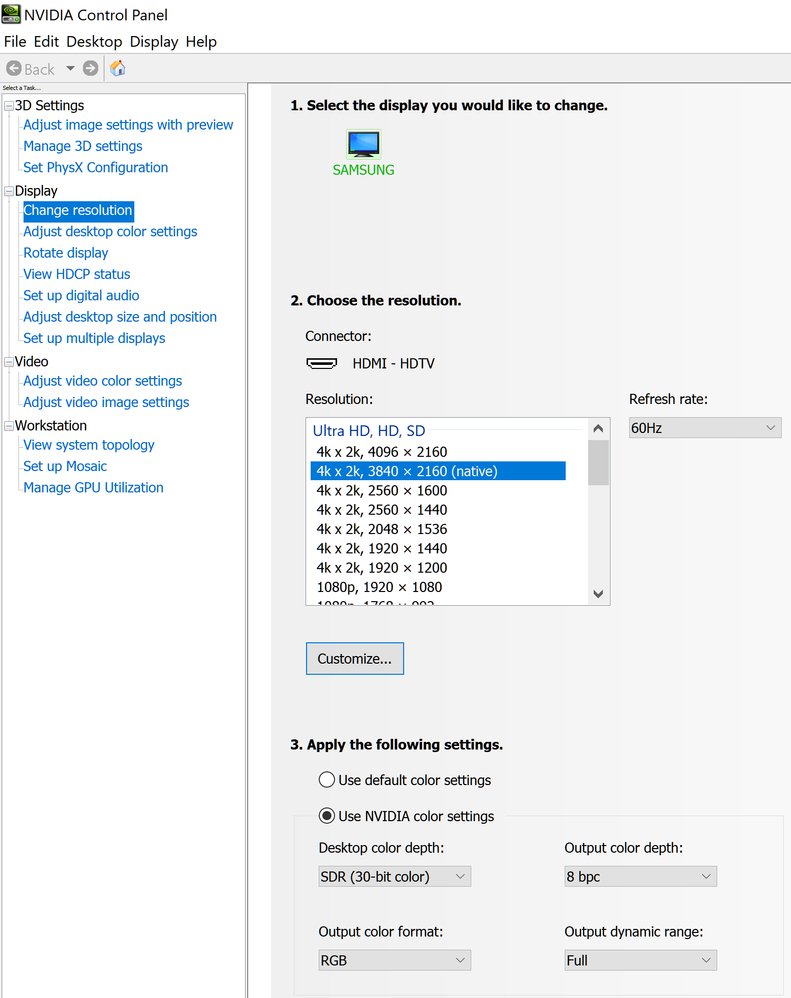The width and height of the screenshot is (791, 998).
Task: Click the Forward arrow icon in toolbar
Action: (91, 69)
